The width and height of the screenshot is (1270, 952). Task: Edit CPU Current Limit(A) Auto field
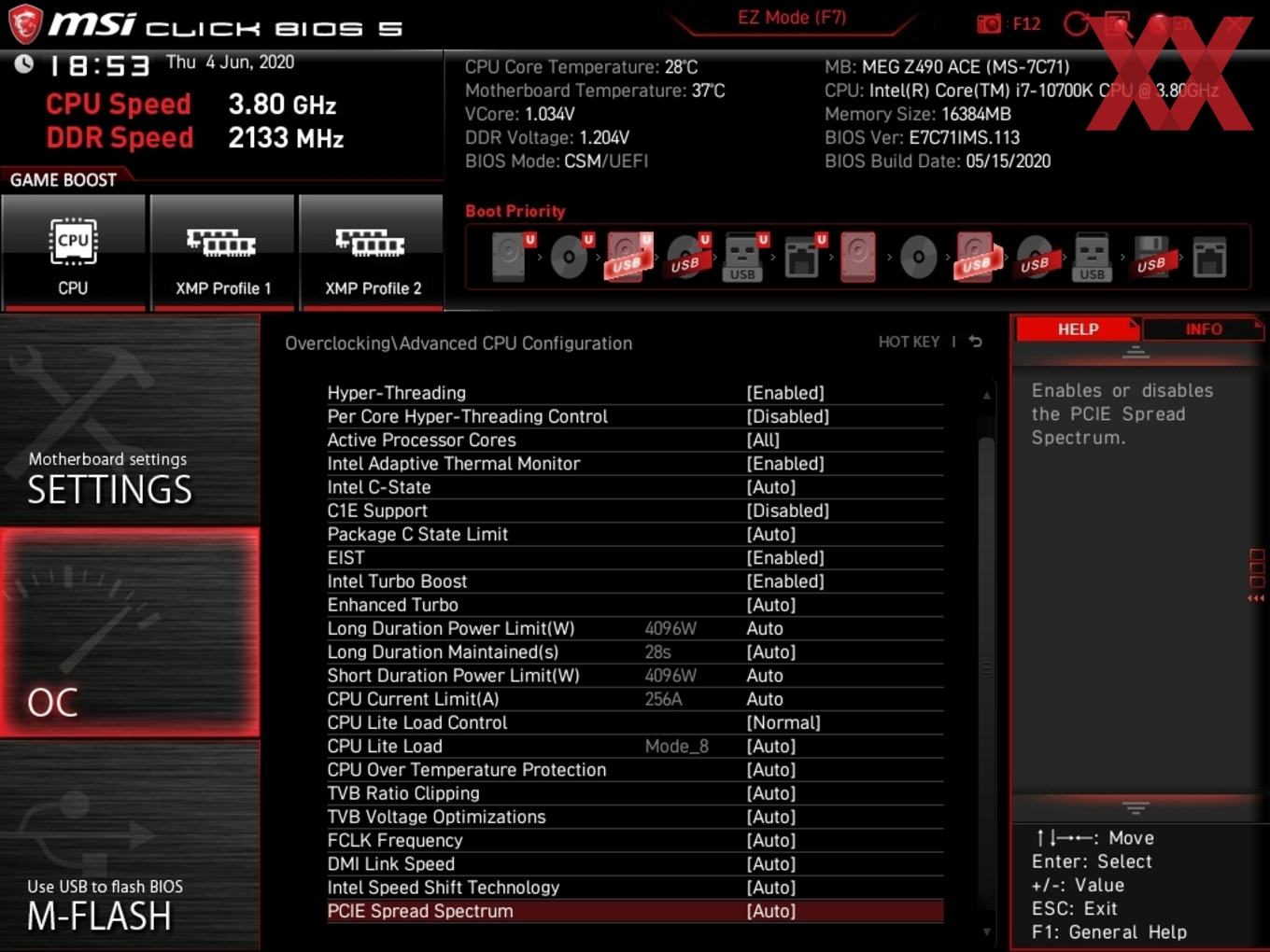(x=765, y=699)
